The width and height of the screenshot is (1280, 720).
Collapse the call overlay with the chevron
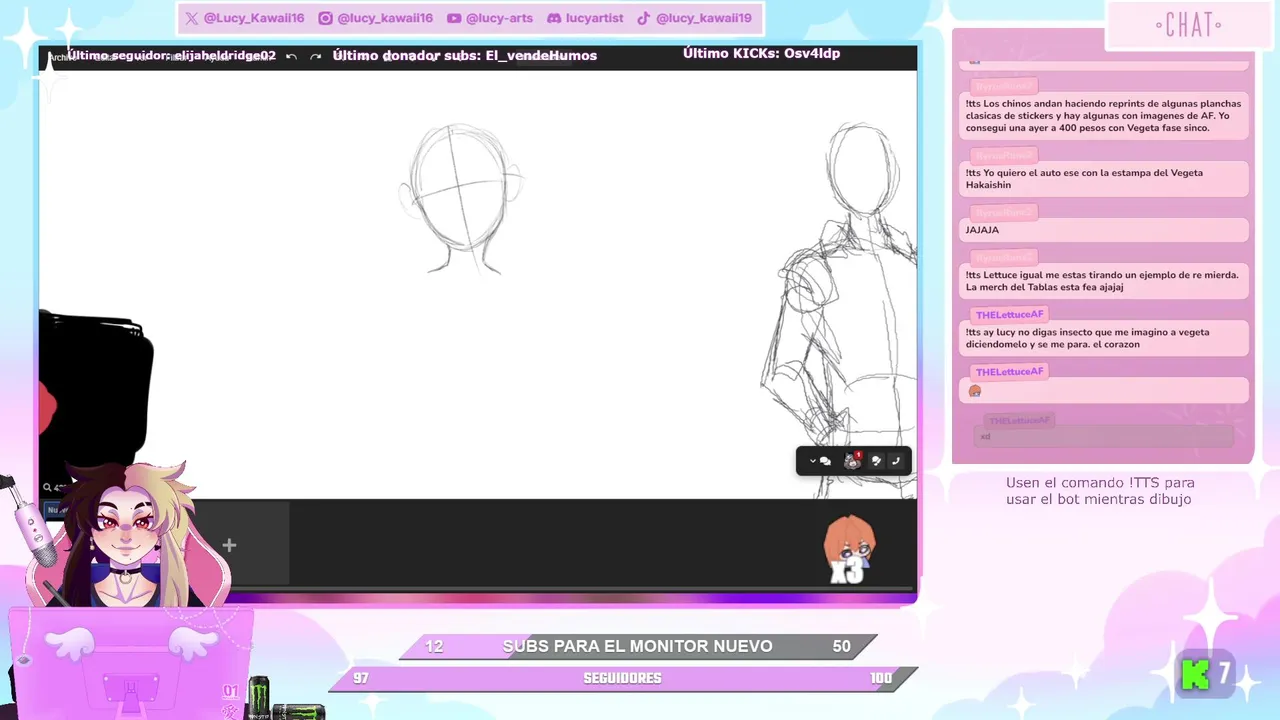point(812,461)
